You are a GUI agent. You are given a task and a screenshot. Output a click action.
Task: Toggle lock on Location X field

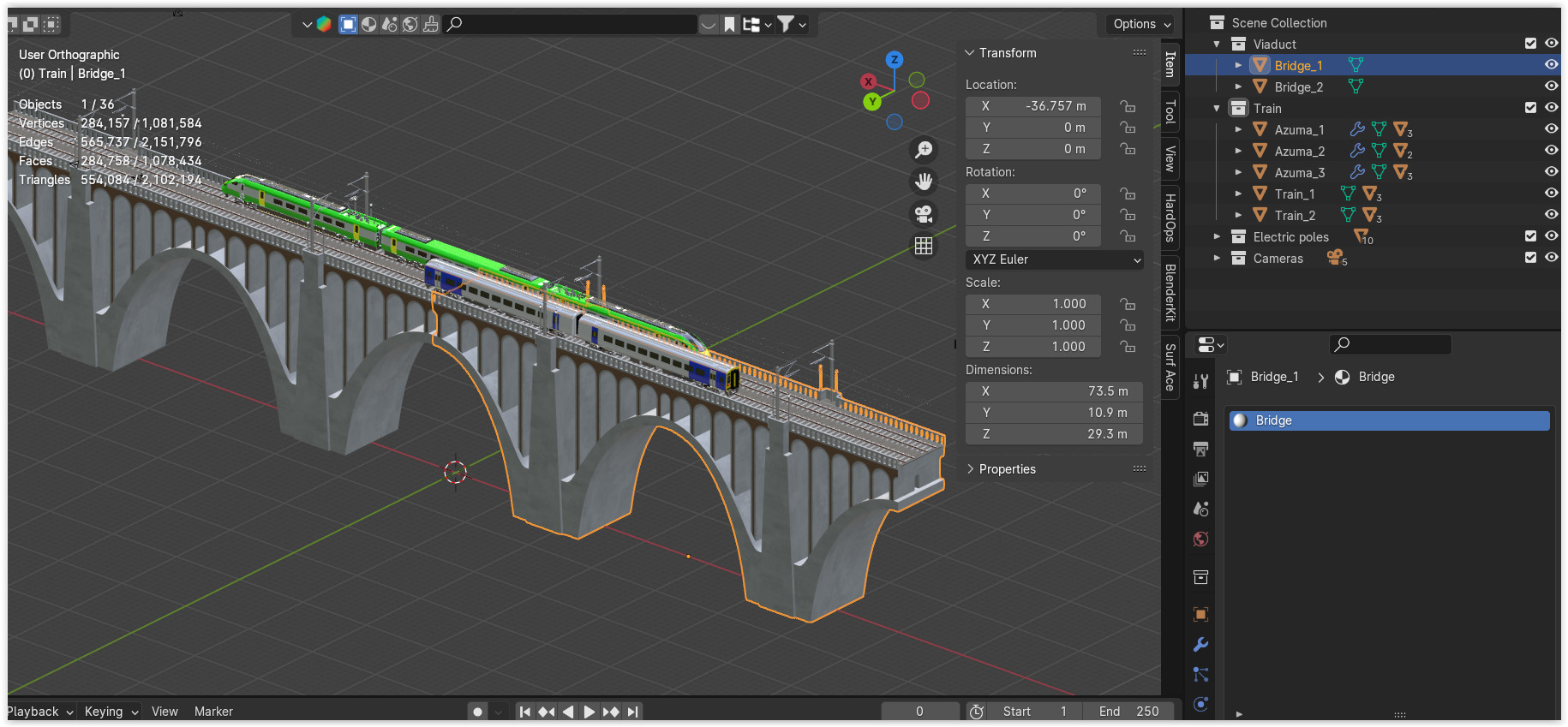1128,106
